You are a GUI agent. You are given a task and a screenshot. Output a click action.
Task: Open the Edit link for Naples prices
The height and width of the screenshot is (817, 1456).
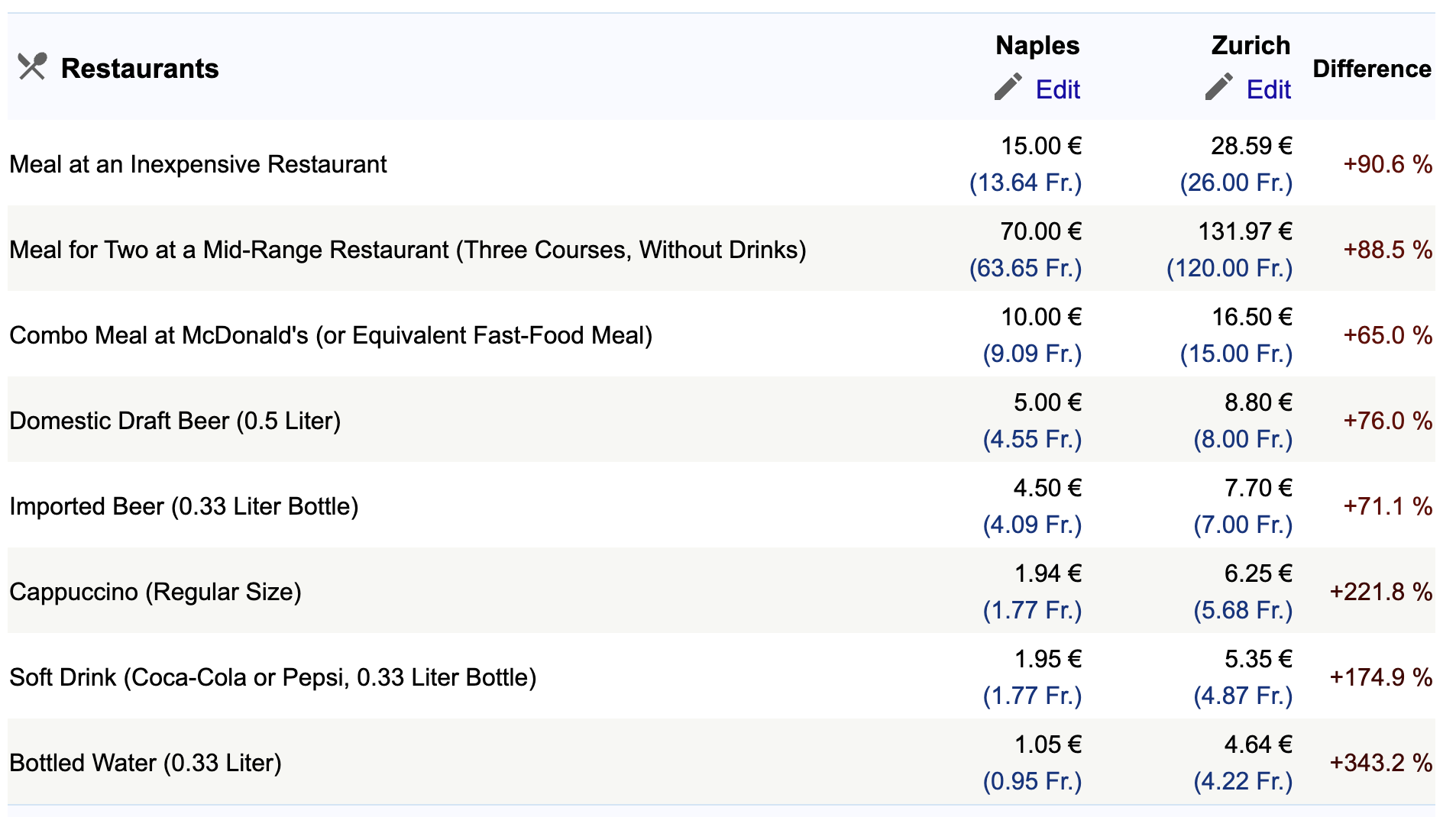pos(1057,89)
